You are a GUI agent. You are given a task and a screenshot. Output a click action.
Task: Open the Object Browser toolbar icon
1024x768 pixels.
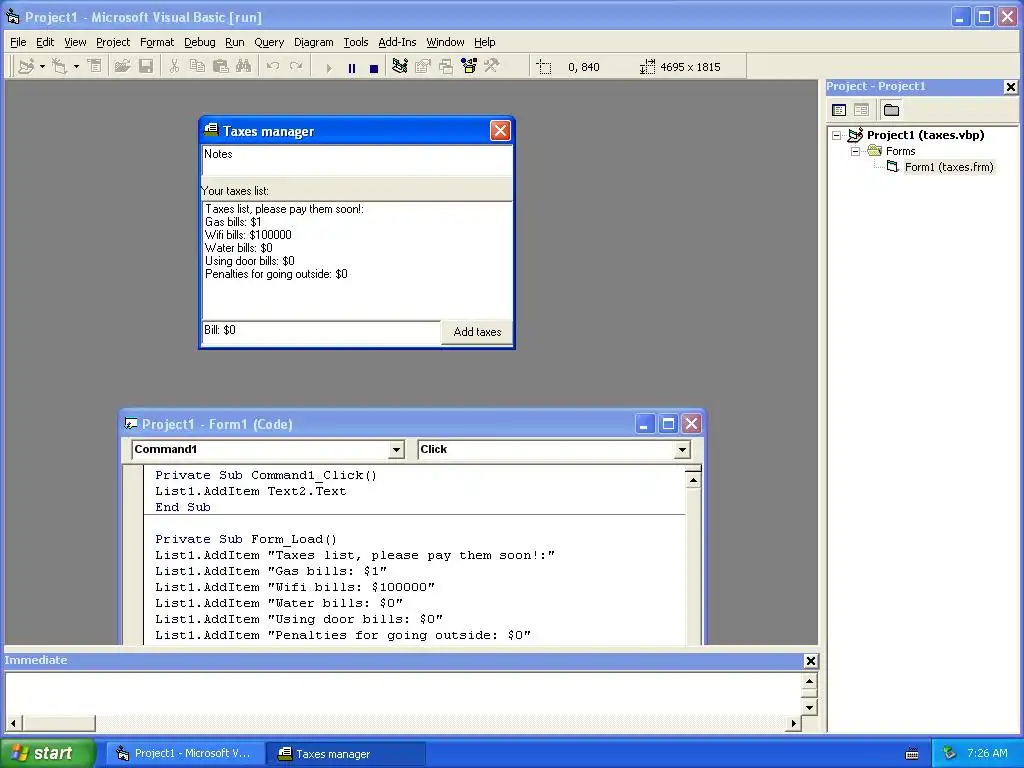pos(469,66)
